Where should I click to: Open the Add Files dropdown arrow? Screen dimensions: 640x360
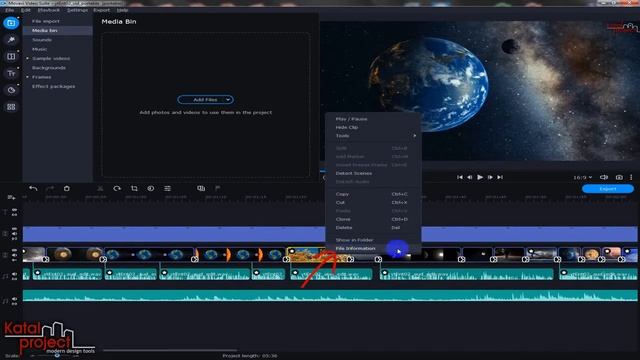click(228, 100)
